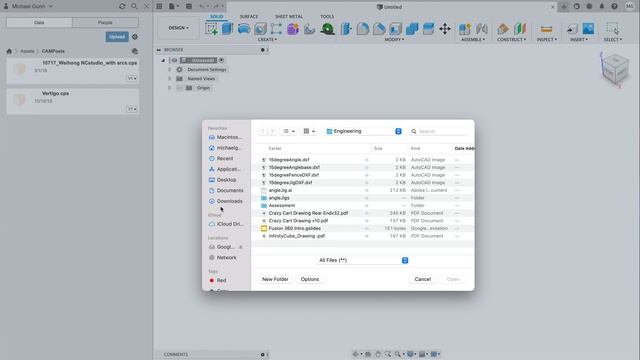Open the CREATE menu dropdown
Screen dimensions: 640x360
pos(267,40)
